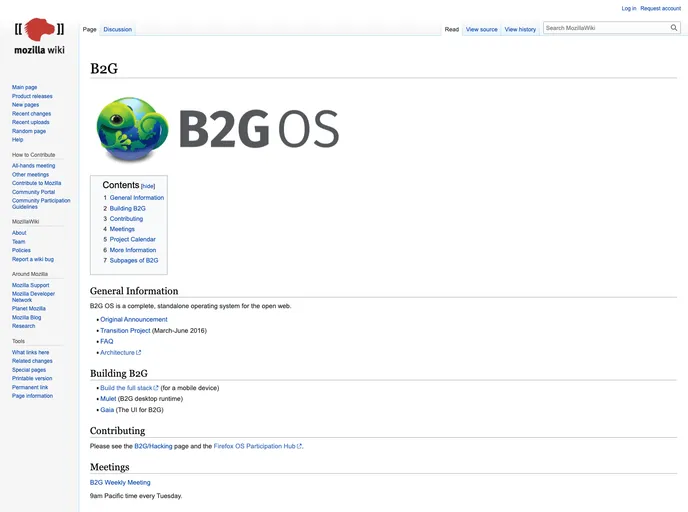
Task: Open the Policies sidebar link
Action: [21, 251]
